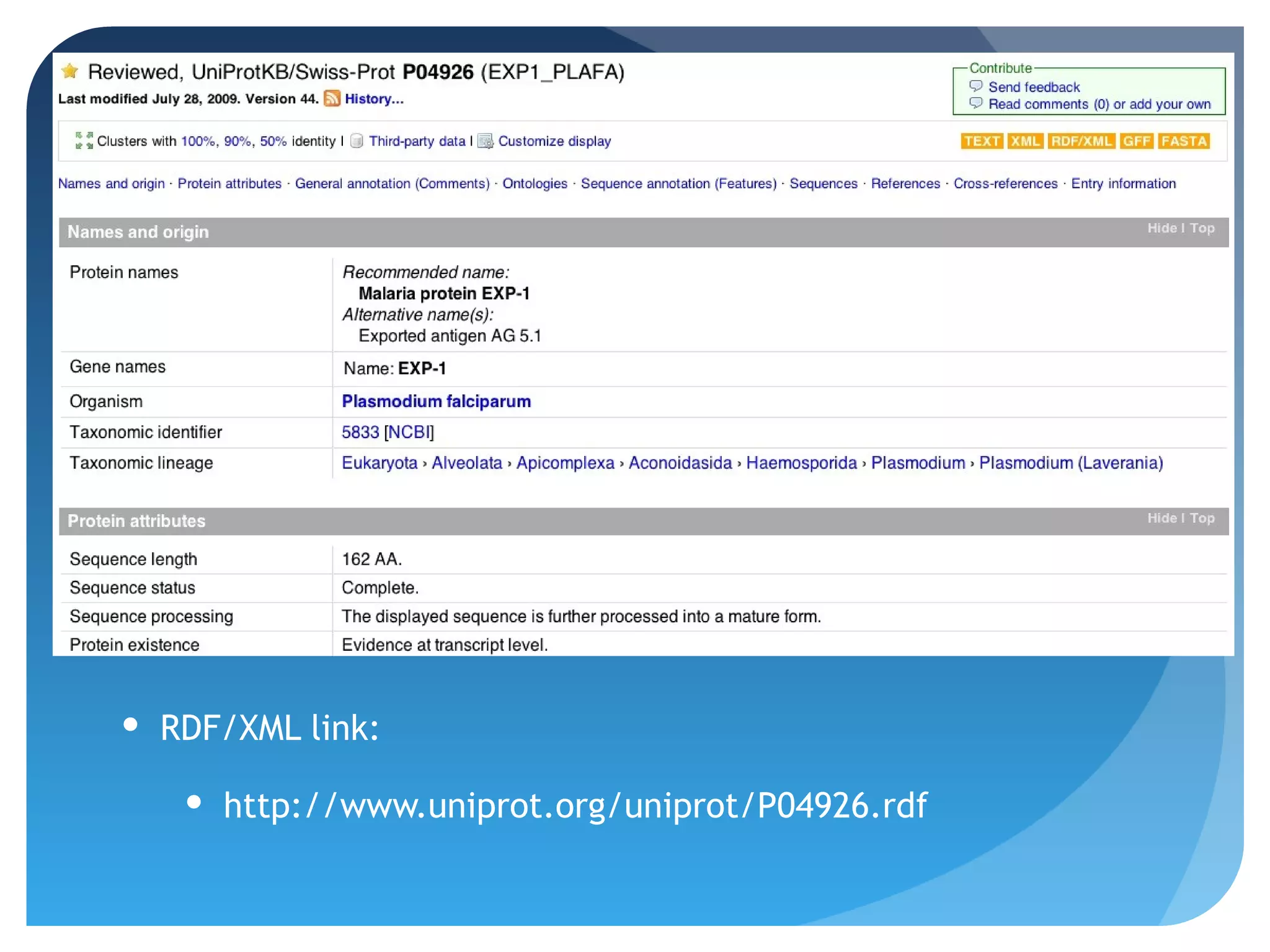Open the [NCBI] taxonomy link
The height and width of the screenshot is (952, 1270).
[x=409, y=432]
